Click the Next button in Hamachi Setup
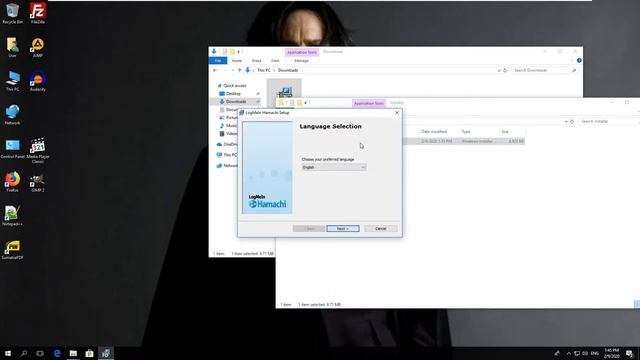 coord(343,229)
